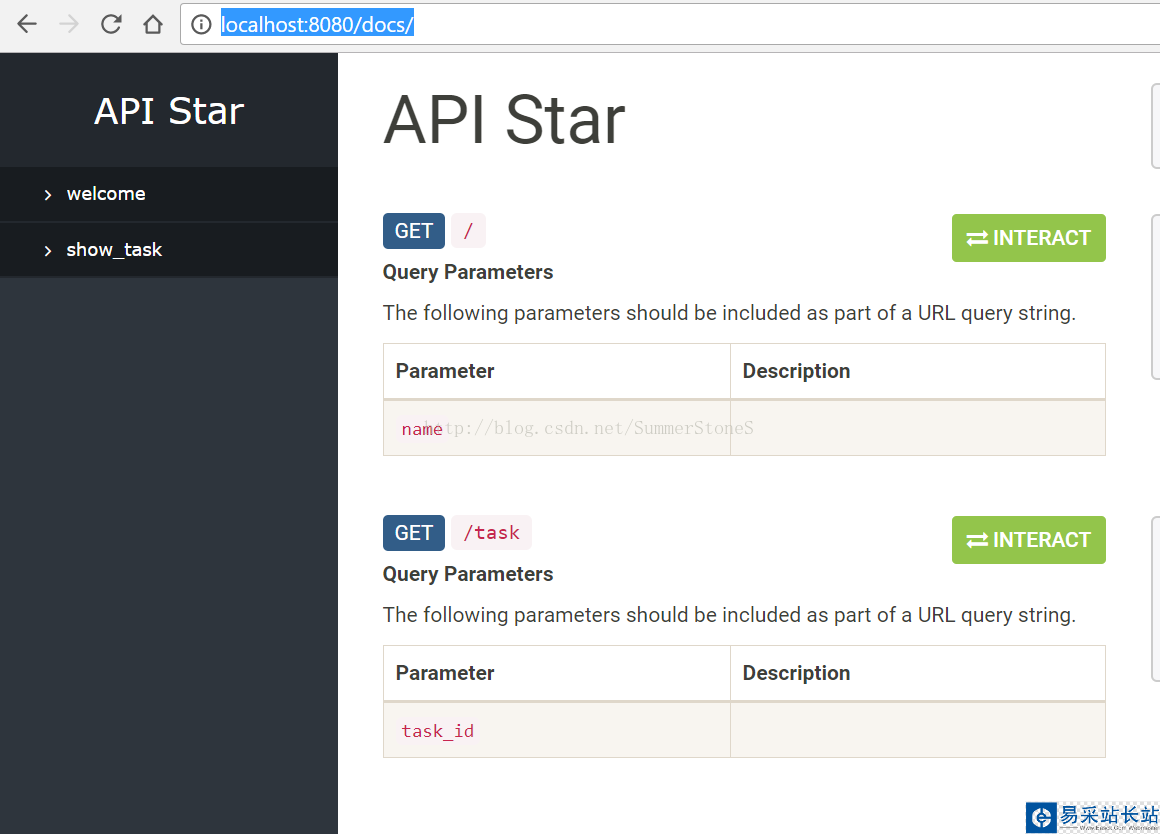
Task: Expand the show_task chevron in sidebar
Action: coord(48,251)
